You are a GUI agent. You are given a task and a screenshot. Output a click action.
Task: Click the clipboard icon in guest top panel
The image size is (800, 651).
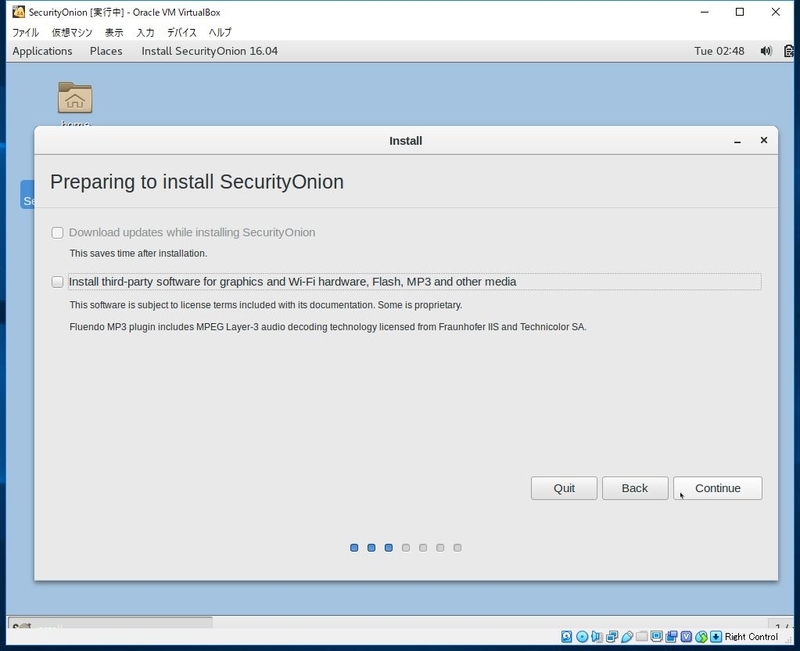coord(789,51)
